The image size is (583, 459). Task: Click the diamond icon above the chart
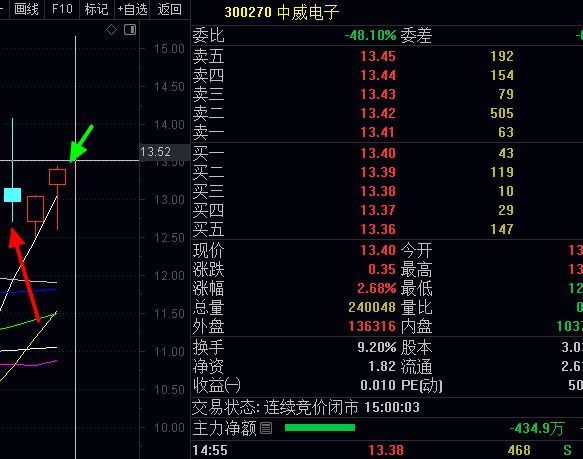(111, 29)
